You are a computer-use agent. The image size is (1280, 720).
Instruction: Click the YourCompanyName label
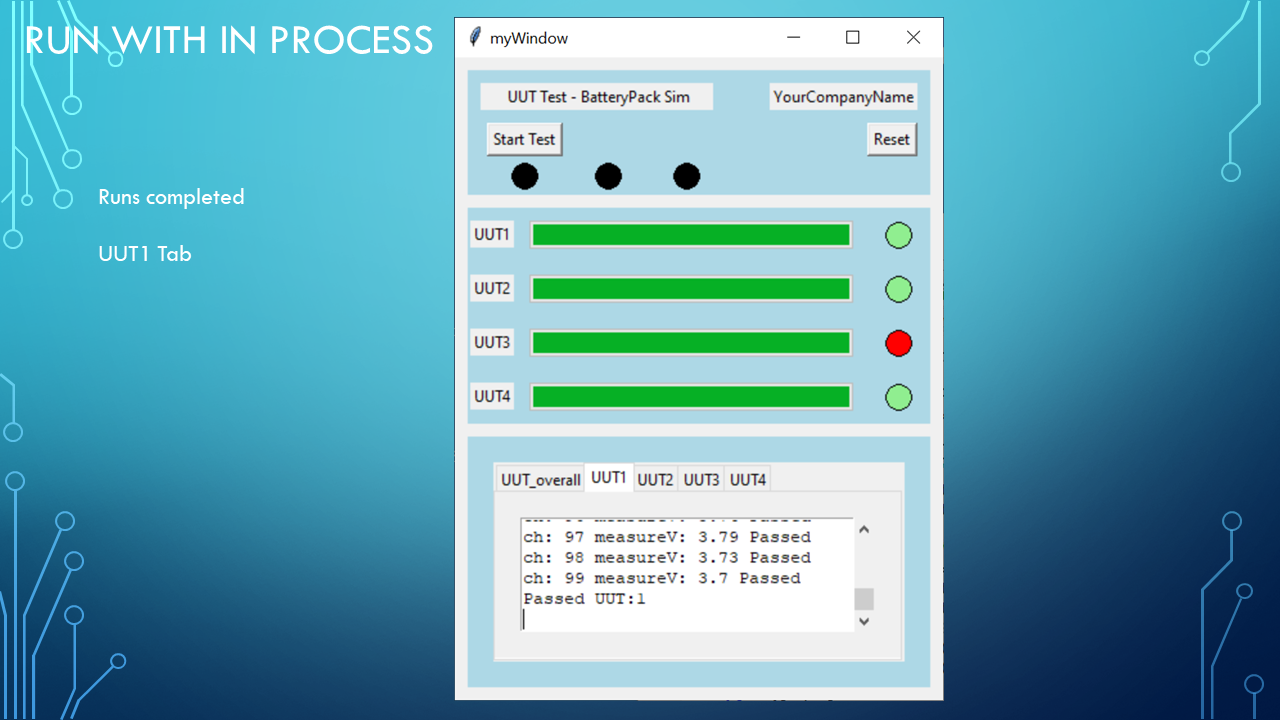(x=843, y=97)
